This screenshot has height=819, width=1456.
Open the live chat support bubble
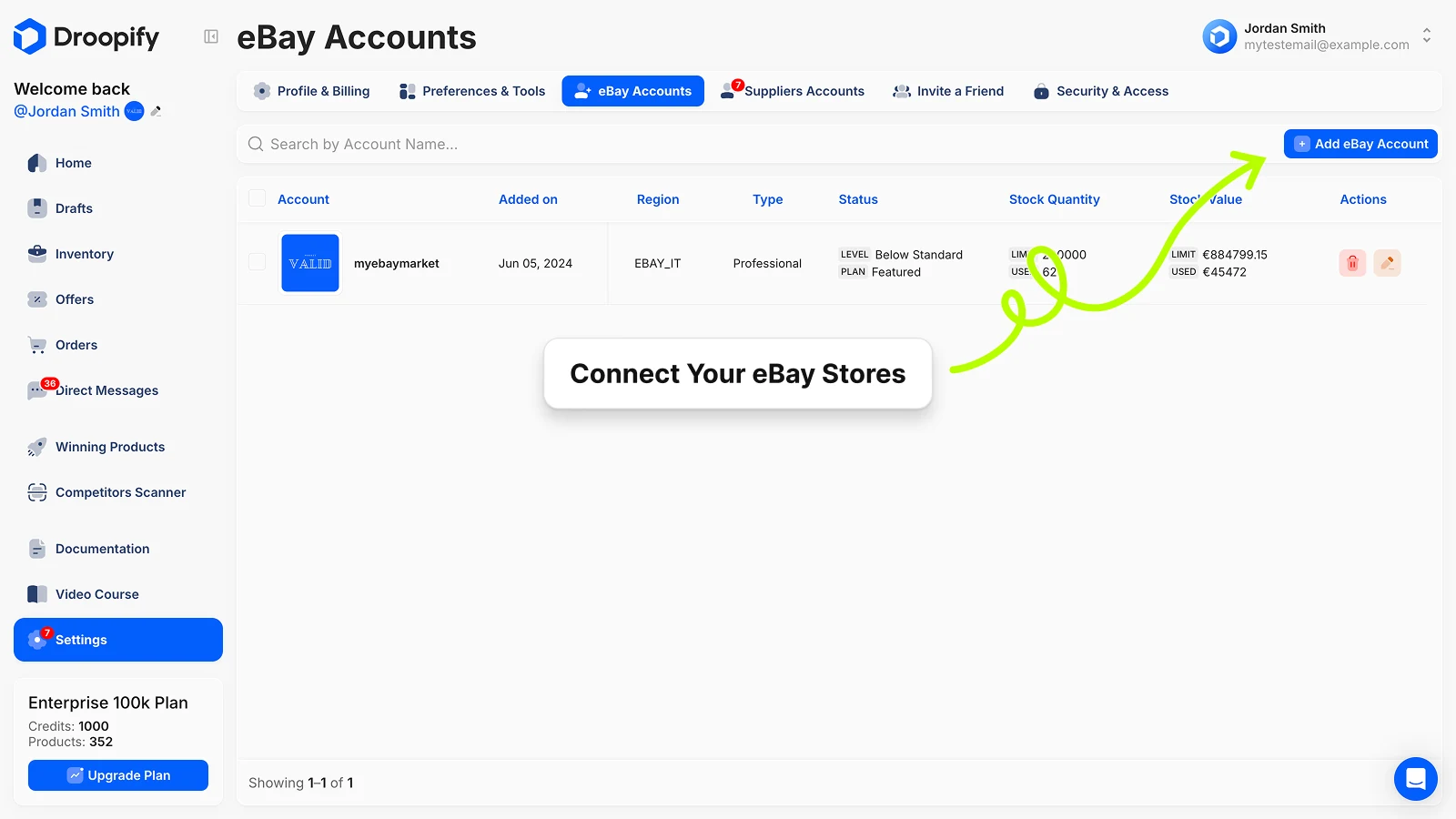(1415, 779)
